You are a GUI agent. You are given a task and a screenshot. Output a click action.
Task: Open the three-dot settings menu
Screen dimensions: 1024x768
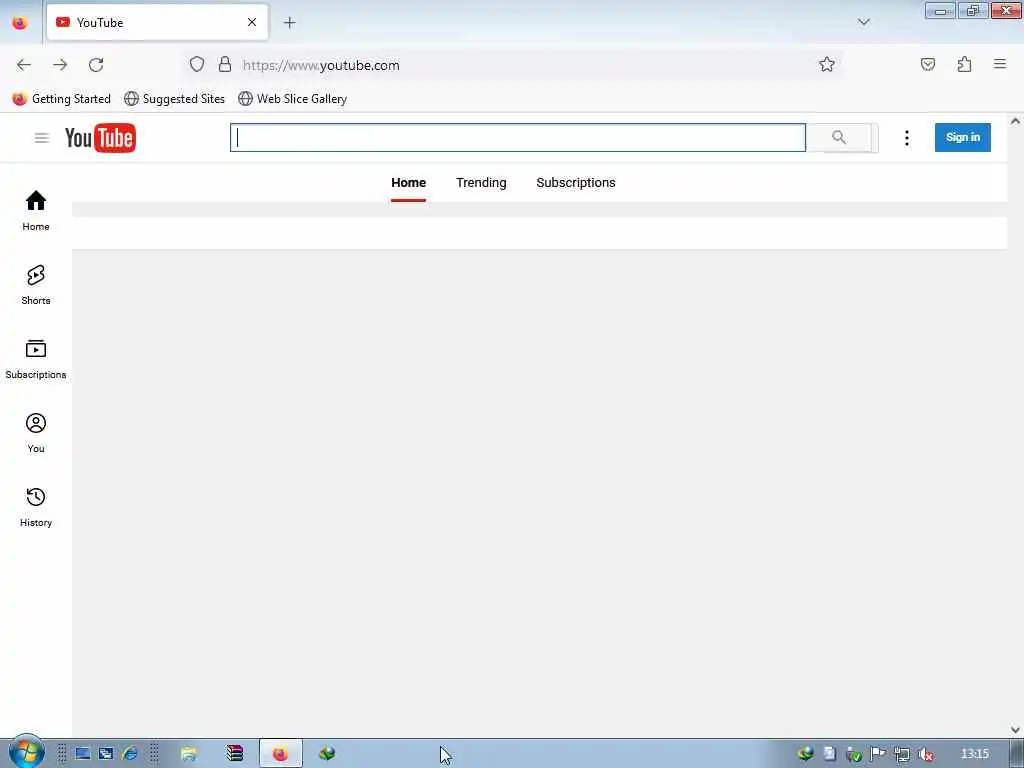(x=906, y=138)
